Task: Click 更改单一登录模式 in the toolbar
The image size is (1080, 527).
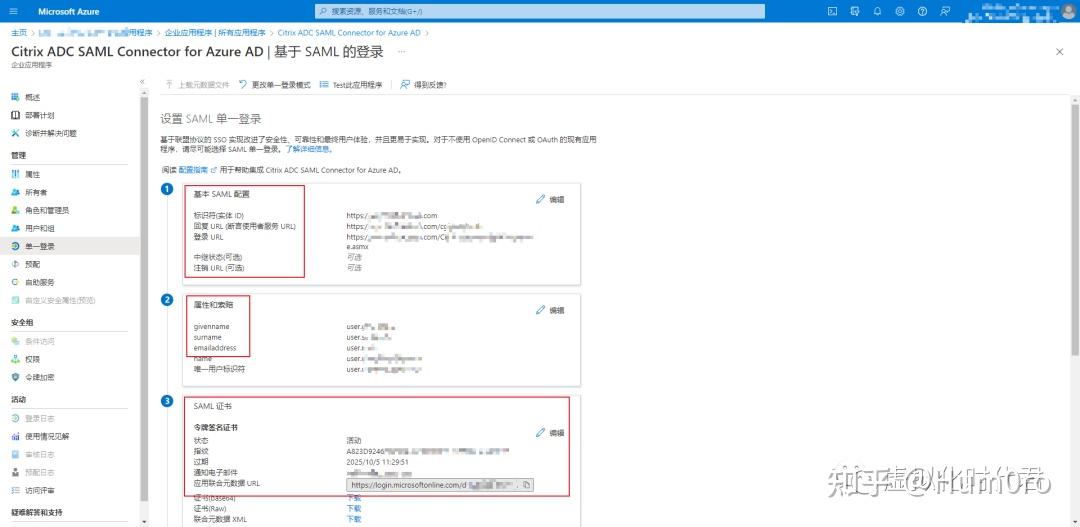Action: (x=275, y=85)
